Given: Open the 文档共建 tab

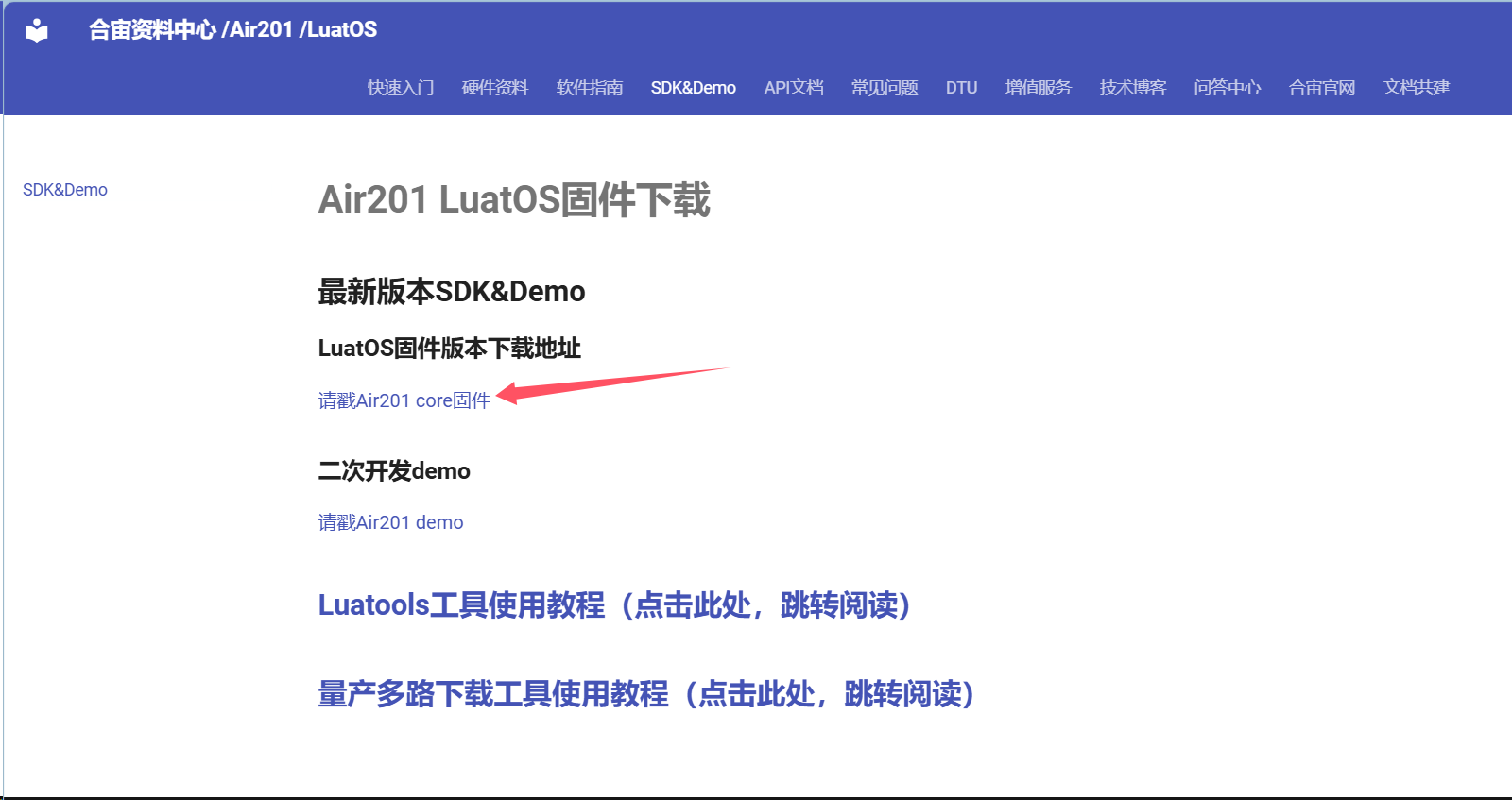Looking at the screenshot, I should 1417,88.
